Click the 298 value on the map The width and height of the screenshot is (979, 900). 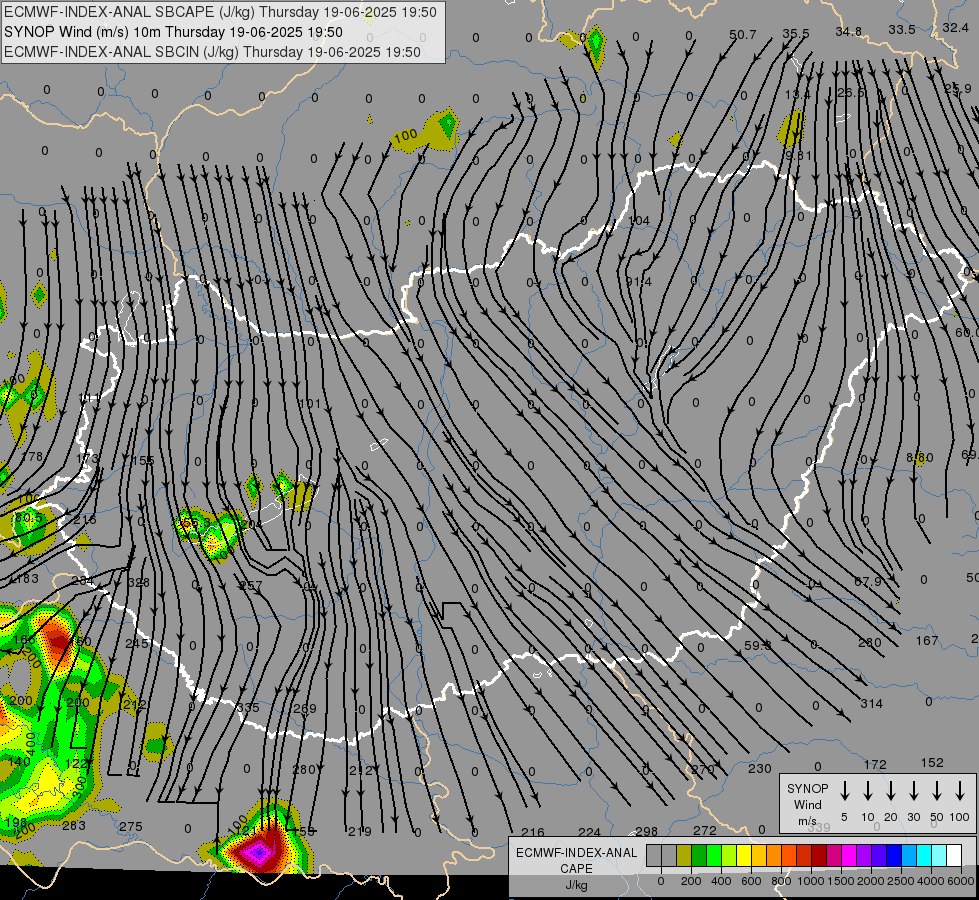(x=646, y=831)
